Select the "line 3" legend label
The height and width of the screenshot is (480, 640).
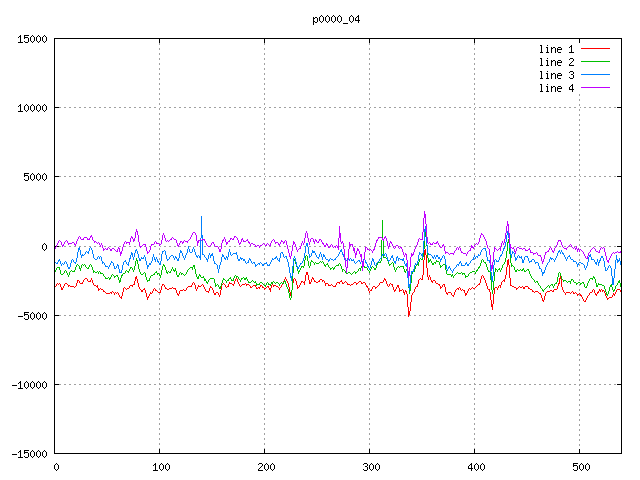pyautogui.click(x=557, y=75)
